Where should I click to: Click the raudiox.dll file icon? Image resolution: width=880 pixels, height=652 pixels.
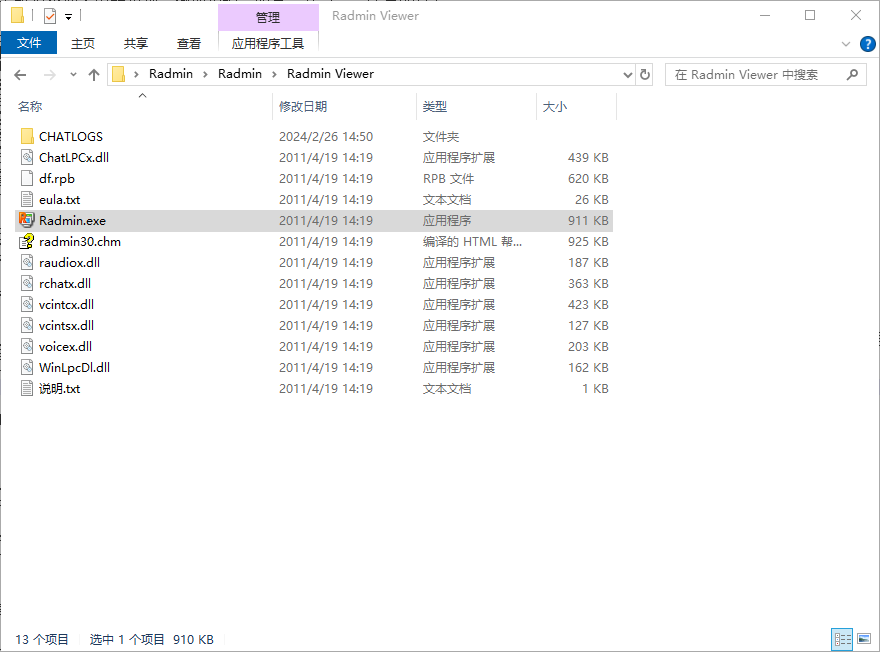click(x=26, y=263)
